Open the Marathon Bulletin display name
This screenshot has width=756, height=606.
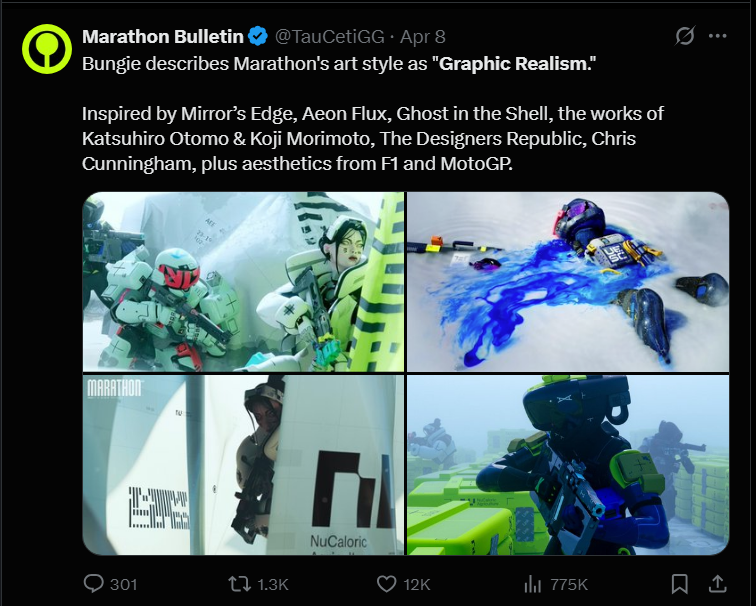(x=162, y=37)
